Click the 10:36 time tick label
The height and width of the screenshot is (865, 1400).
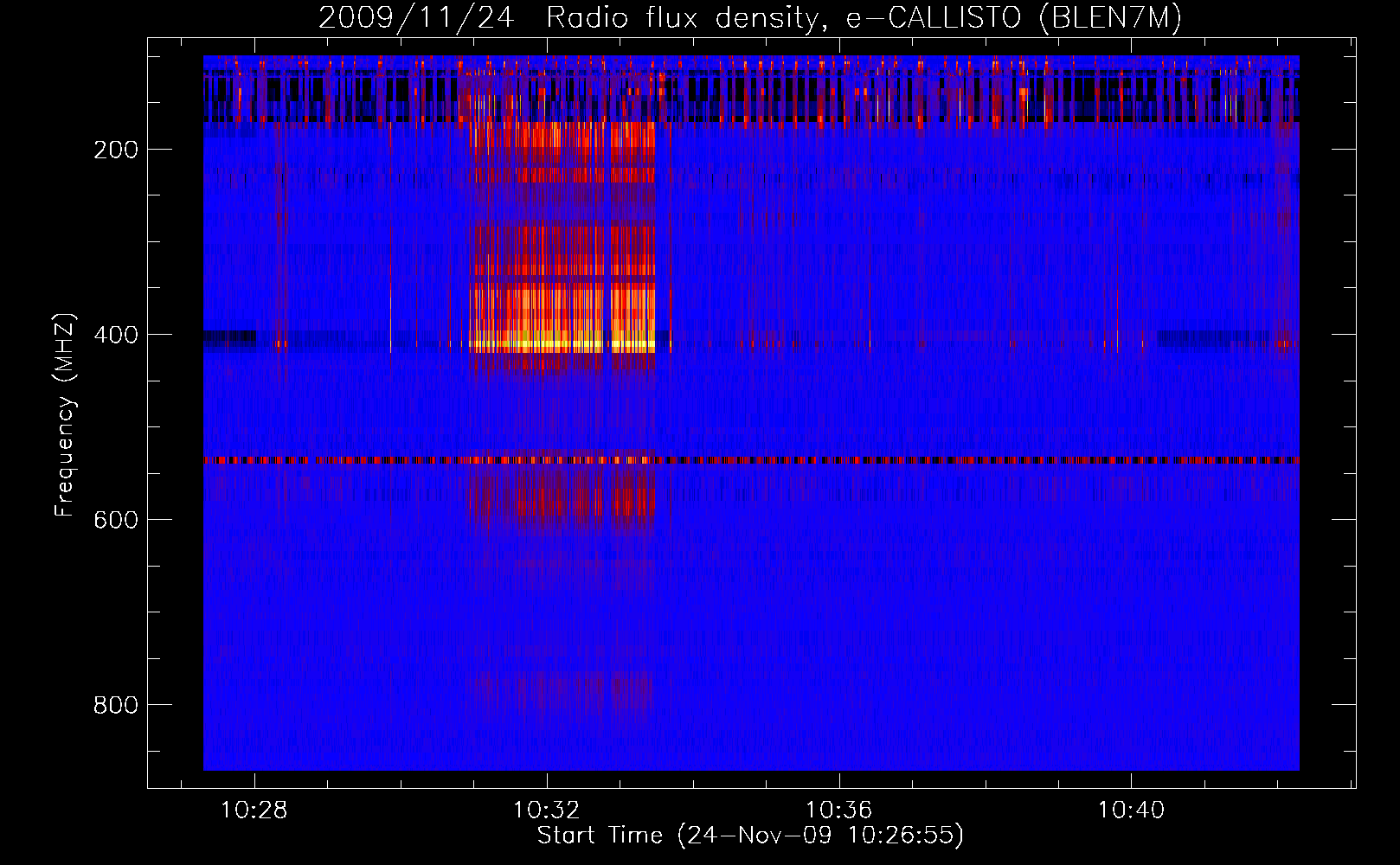pyautogui.click(x=838, y=811)
